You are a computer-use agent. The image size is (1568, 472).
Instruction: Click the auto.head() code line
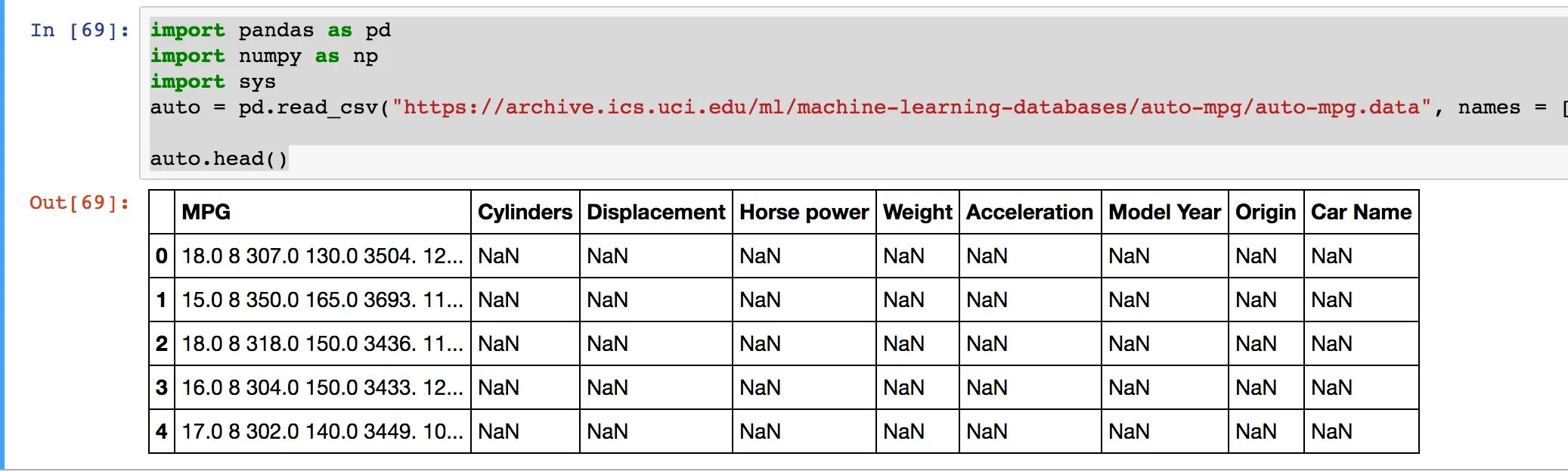click(x=218, y=159)
